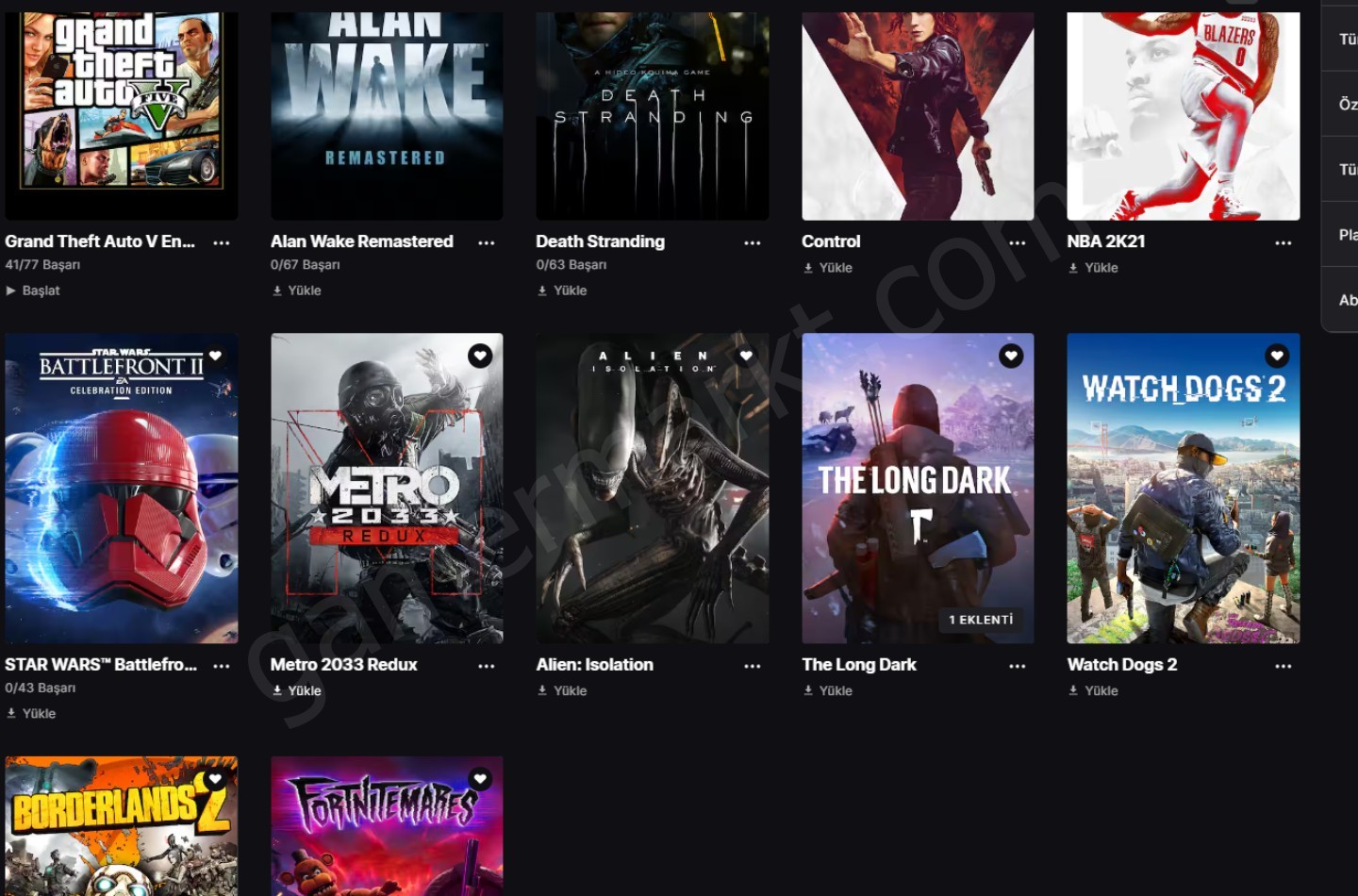
Task: Open the Grand Theft Auto V cover art
Action: 122,116
